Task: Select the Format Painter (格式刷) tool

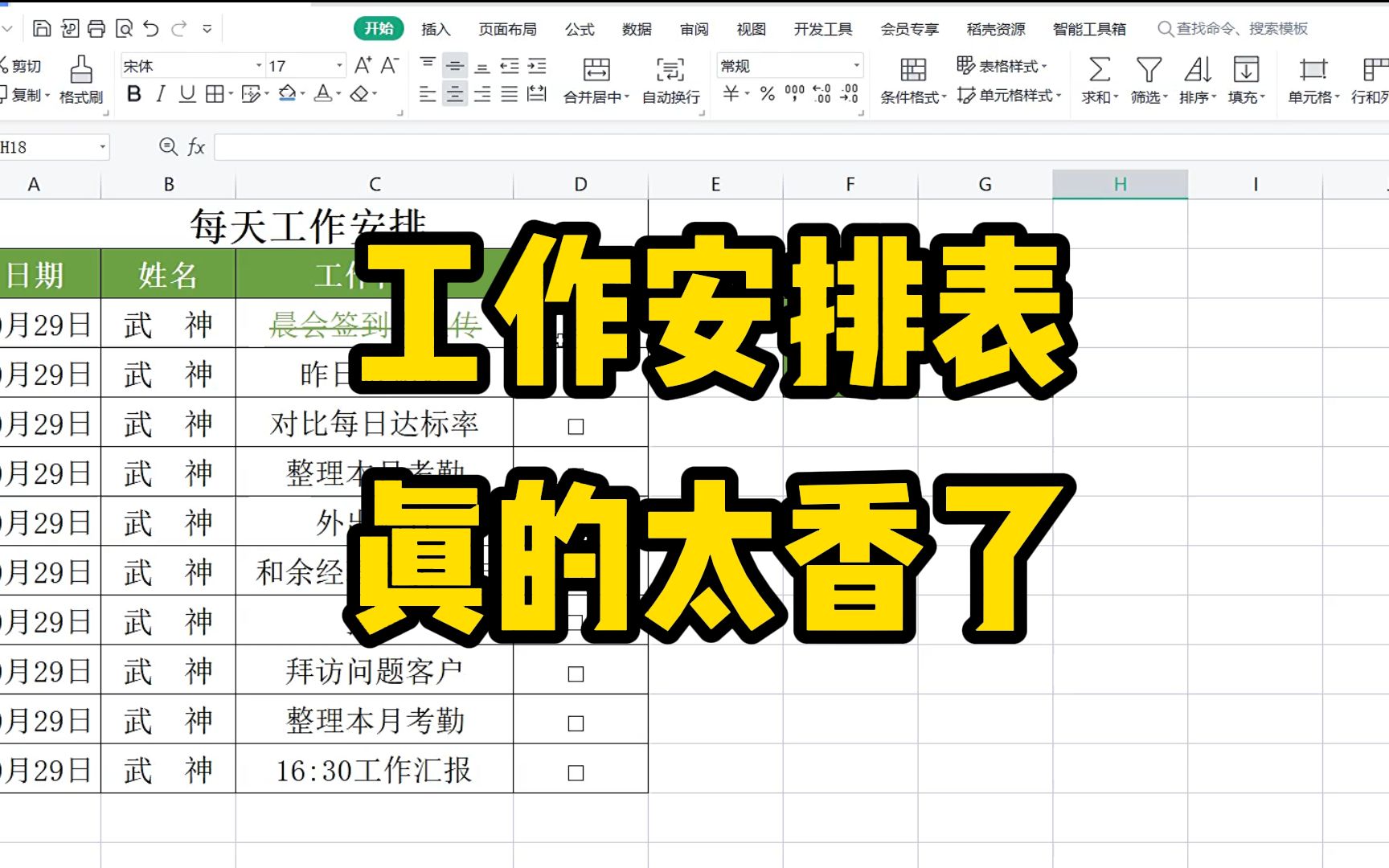Action: click(x=81, y=80)
